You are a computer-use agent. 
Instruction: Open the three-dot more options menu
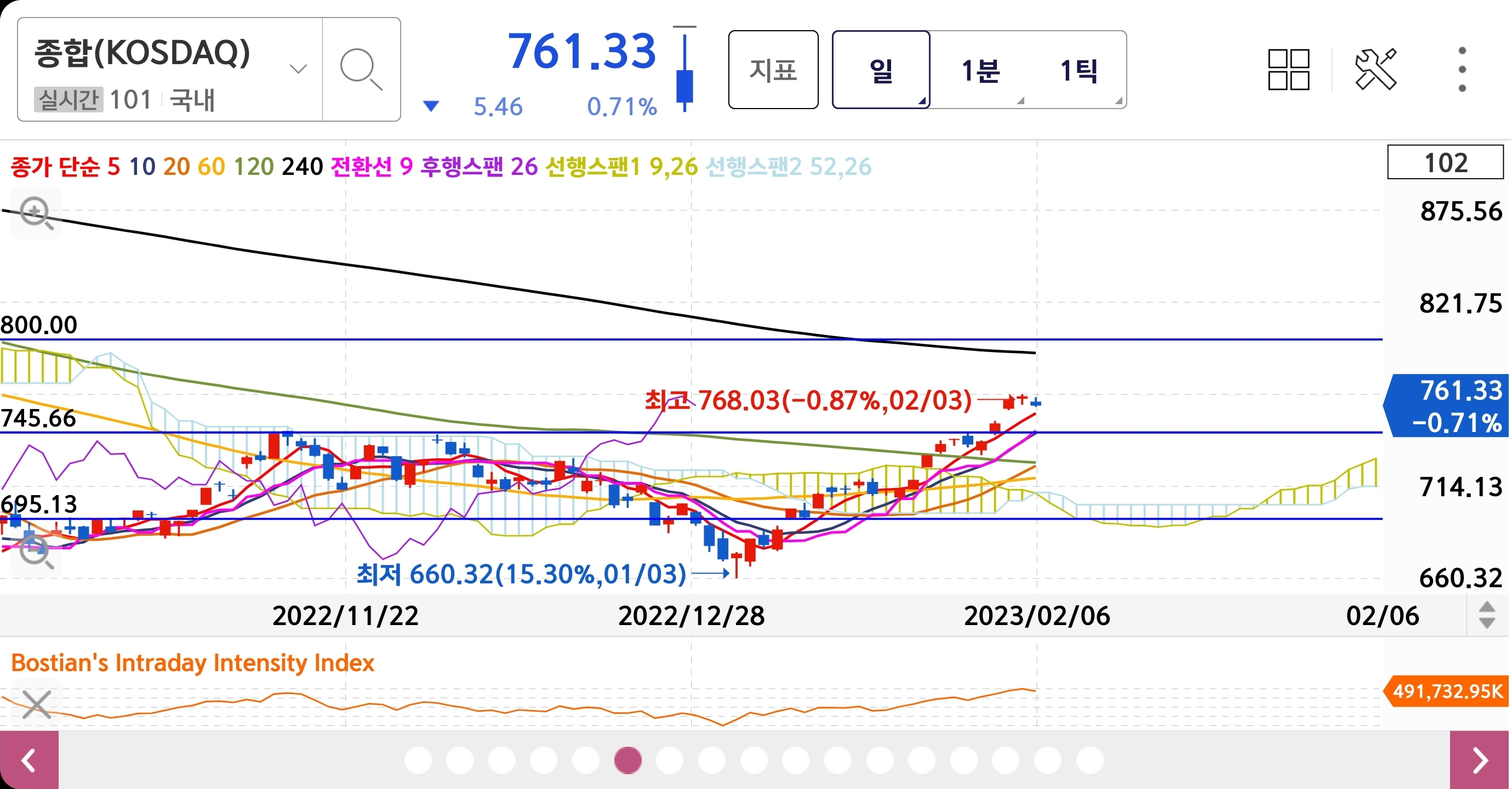pyautogui.click(x=1462, y=70)
